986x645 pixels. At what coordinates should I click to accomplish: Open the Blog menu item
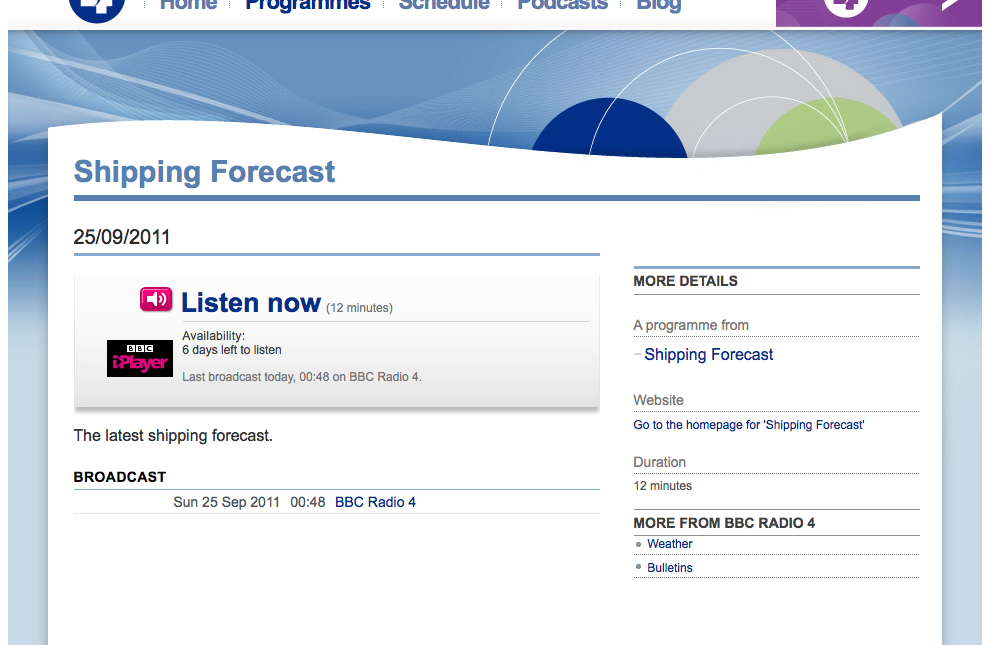click(658, 5)
